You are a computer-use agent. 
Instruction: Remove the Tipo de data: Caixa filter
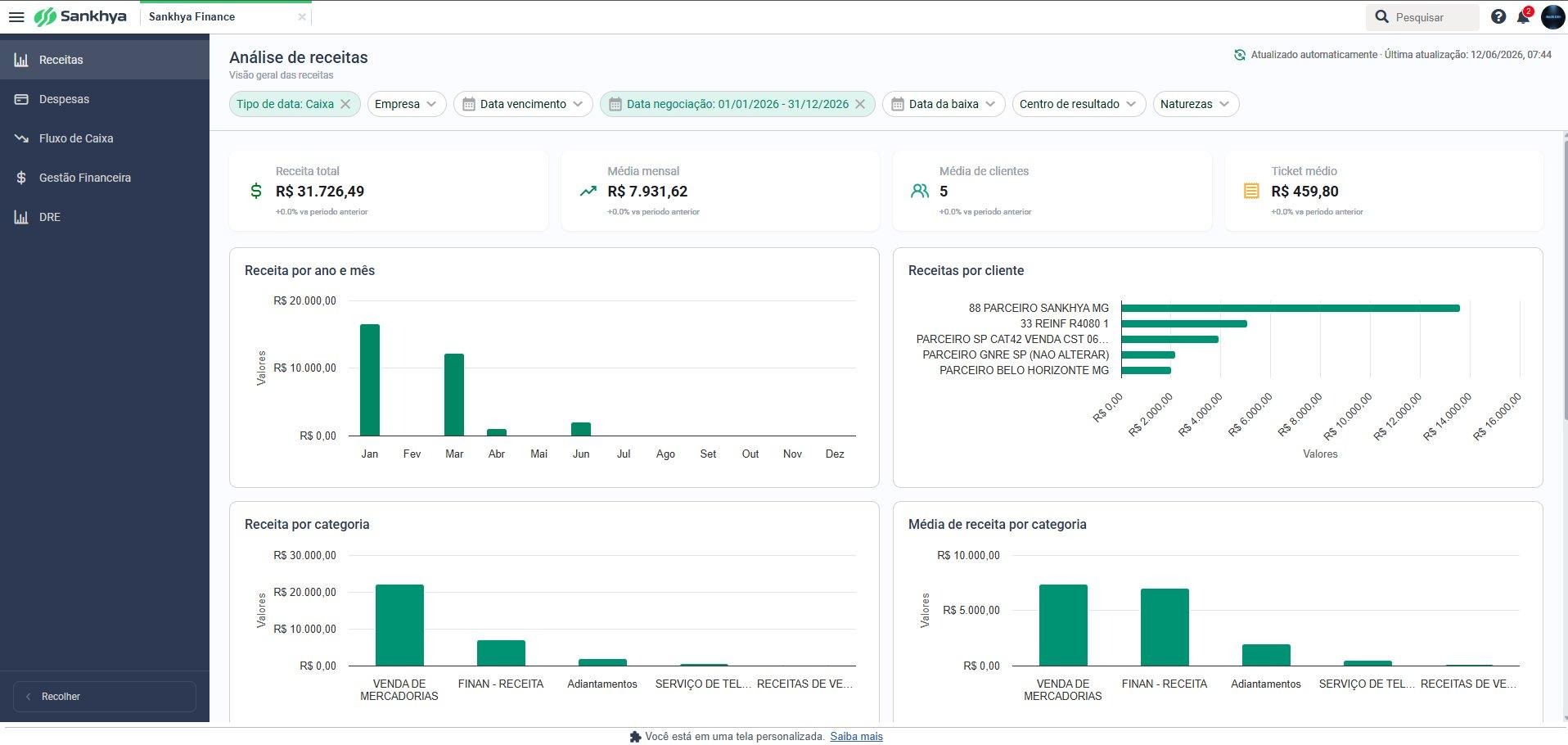click(345, 104)
